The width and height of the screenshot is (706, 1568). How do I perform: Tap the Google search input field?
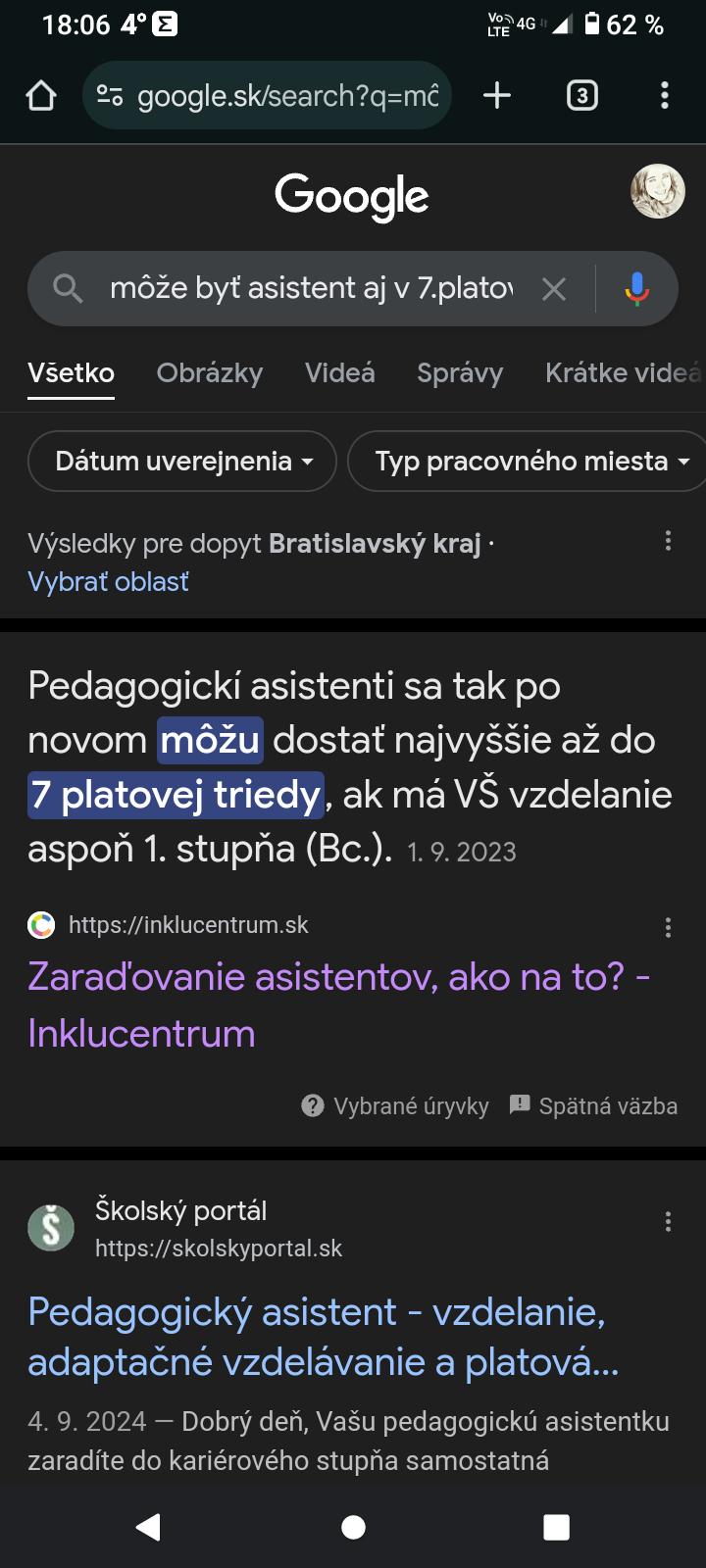pos(309,288)
